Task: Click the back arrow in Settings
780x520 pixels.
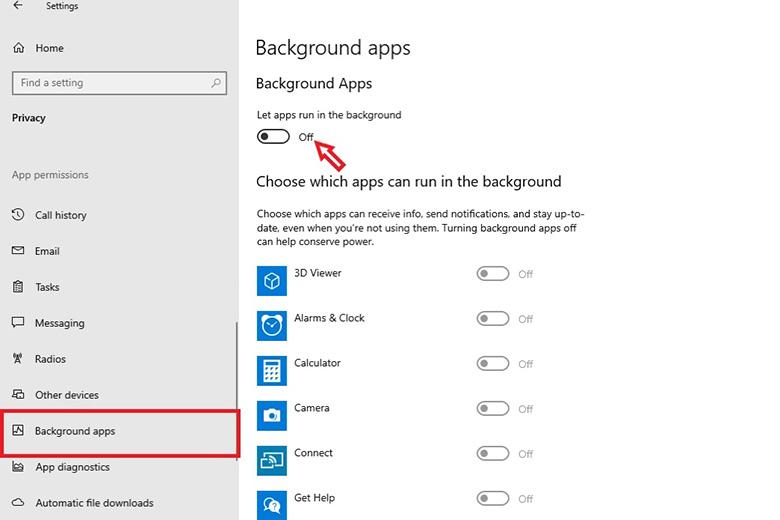Action: coord(18,5)
